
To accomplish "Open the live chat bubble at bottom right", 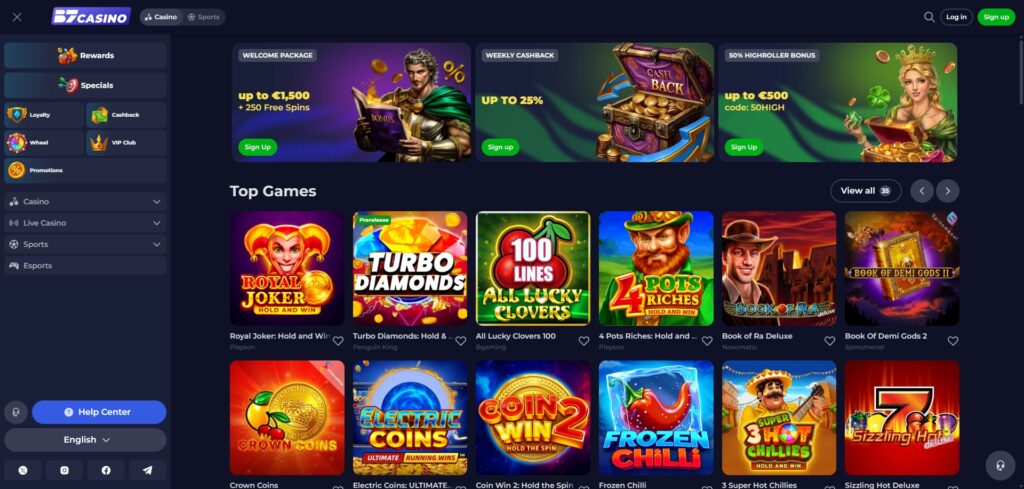I will [x=1000, y=465].
